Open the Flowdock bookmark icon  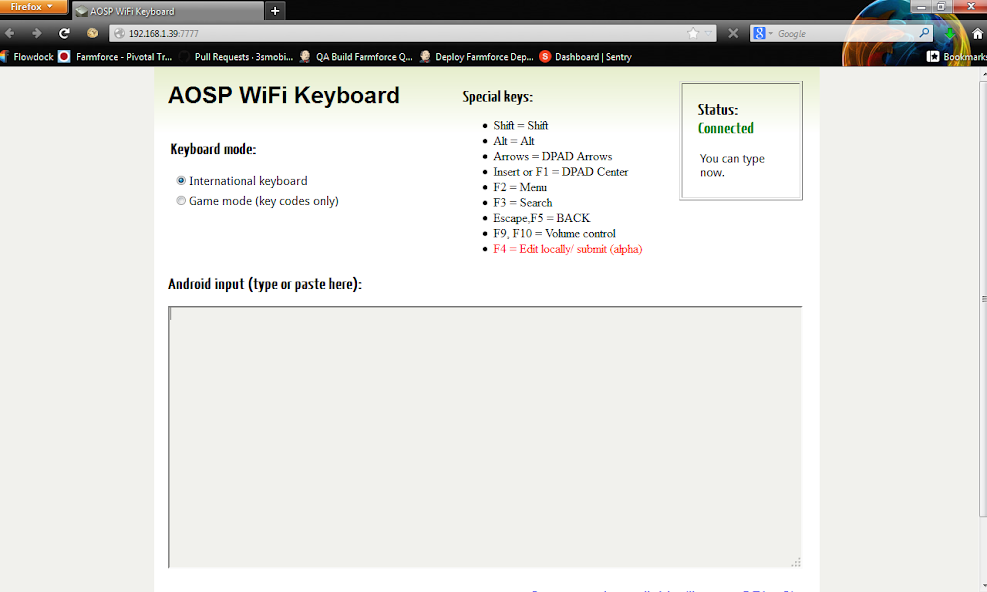(x=8, y=56)
